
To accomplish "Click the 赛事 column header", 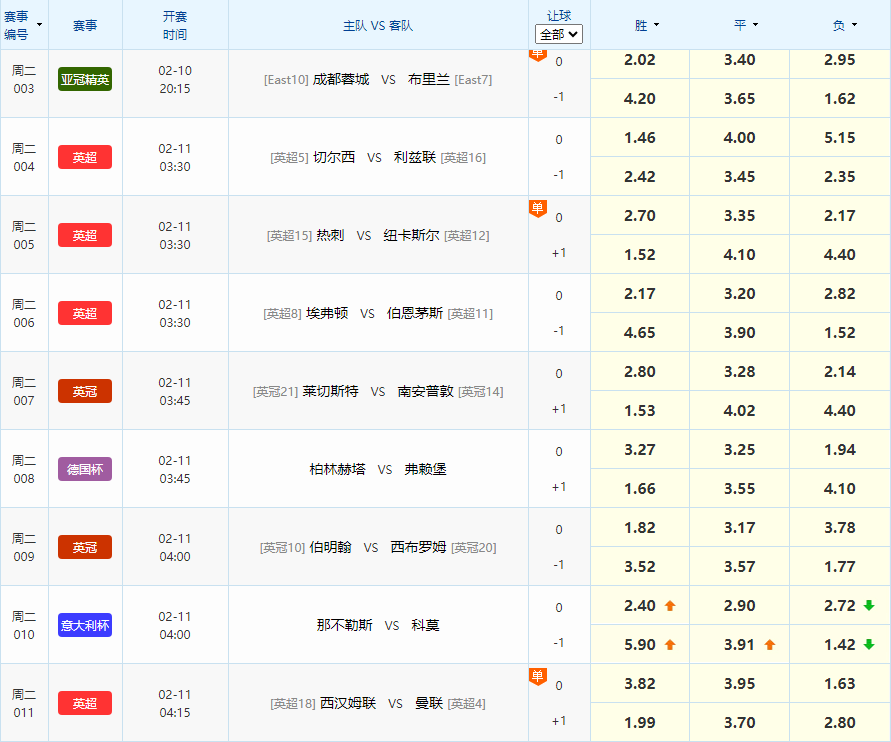I will point(85,25).
